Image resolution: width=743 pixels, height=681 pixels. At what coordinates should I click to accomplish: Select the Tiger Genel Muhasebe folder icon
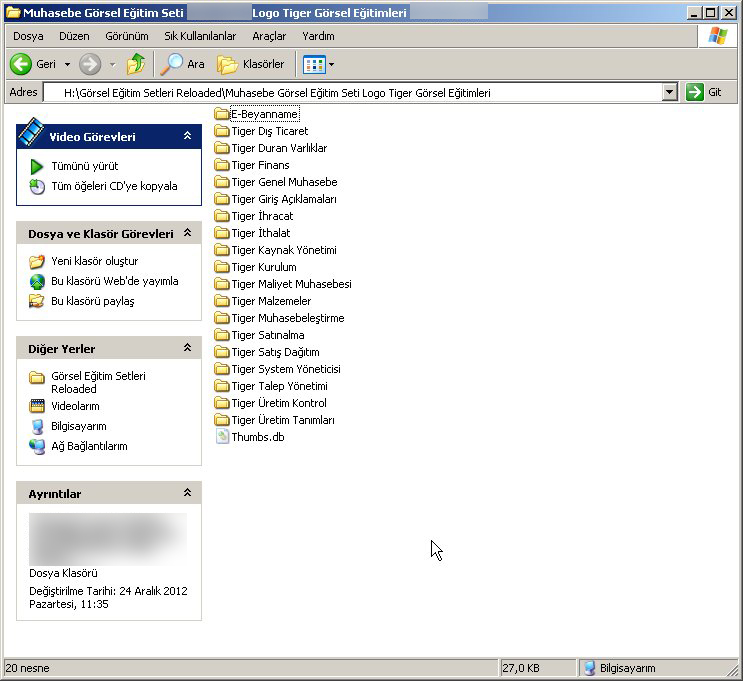[221, 182]
